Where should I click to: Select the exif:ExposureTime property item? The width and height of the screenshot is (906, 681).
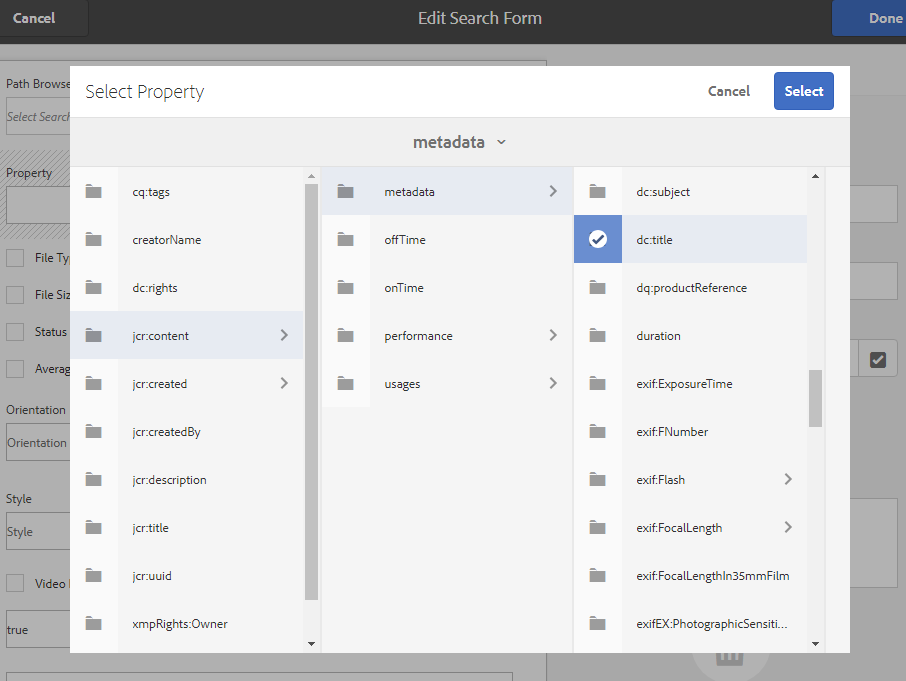pyautogui.click(x=684, y=384)
